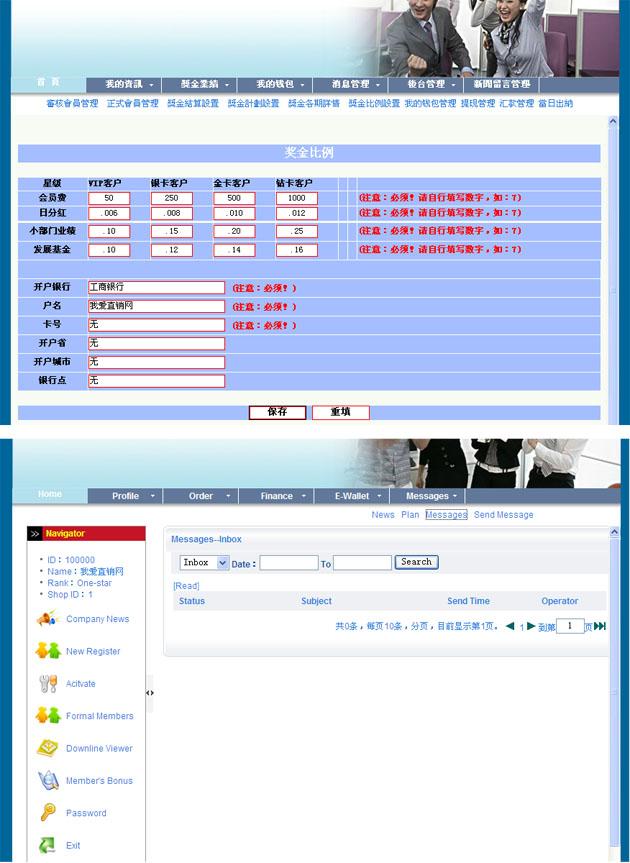Click the Member's Bonus magnifier icon
This screenshot has width=630, height=863.
click(47, 781)
